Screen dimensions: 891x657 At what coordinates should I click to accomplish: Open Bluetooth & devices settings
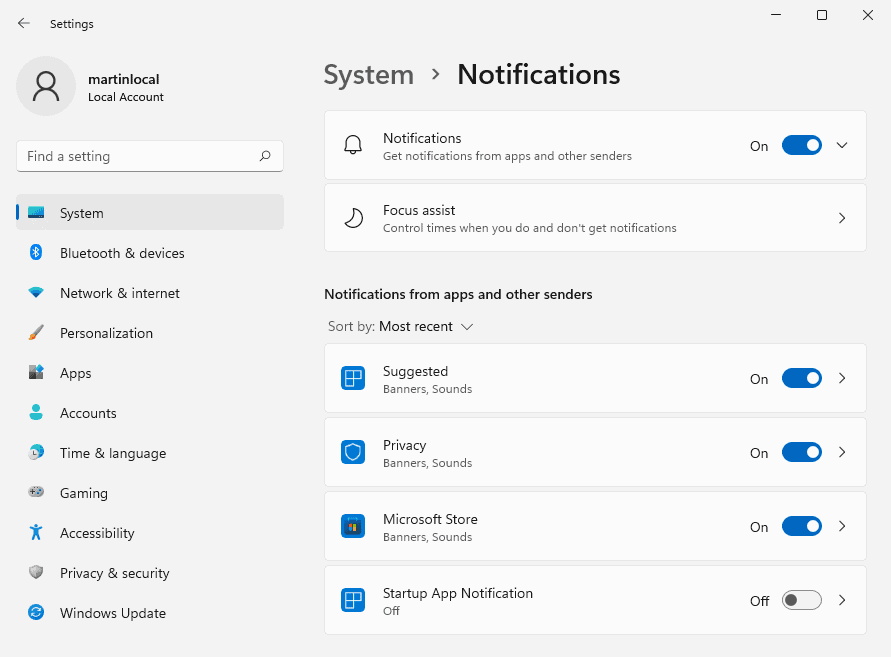coord(150,252)
